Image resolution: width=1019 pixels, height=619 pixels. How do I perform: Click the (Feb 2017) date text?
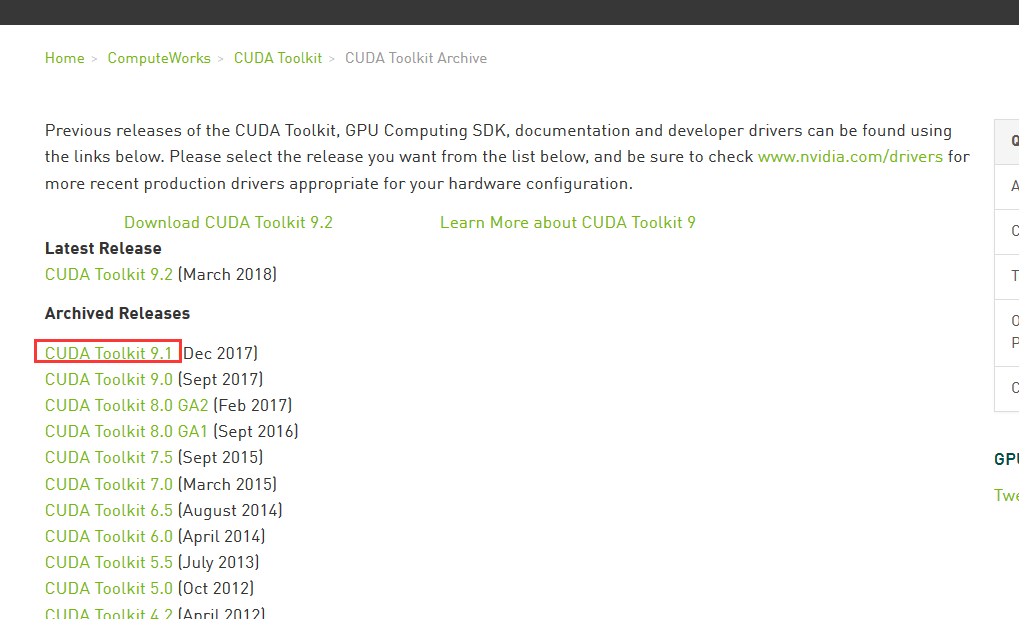tap(253, 405)
